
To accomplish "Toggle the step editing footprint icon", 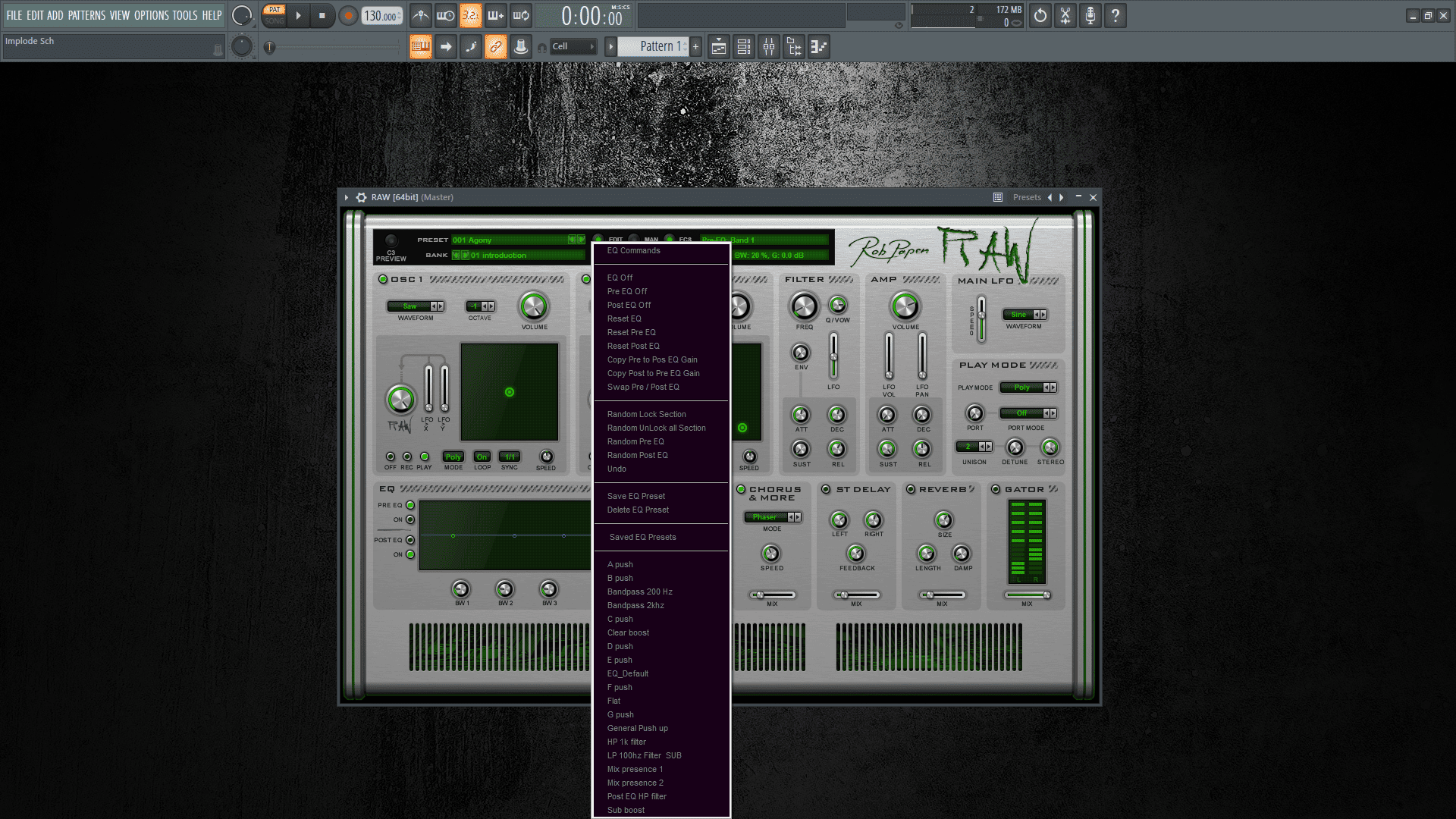I will pos(471,47).
